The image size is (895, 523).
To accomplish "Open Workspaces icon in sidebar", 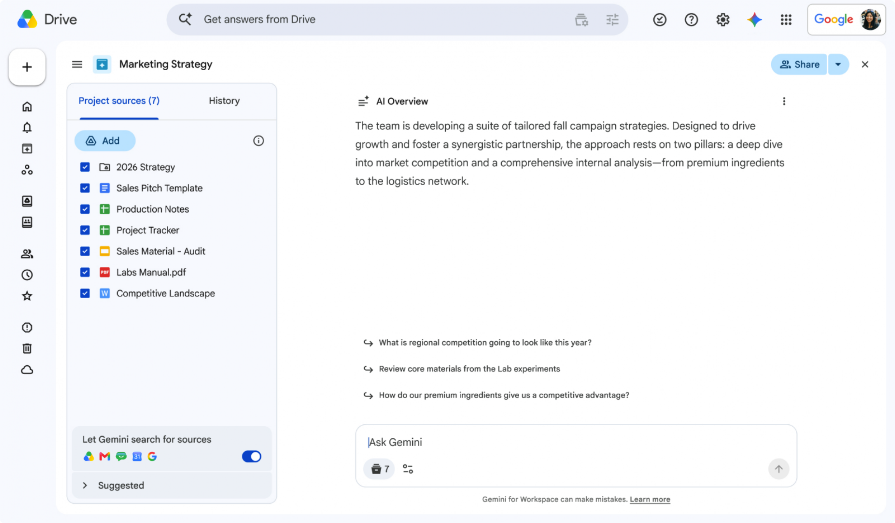I will (x=27, y=170).
